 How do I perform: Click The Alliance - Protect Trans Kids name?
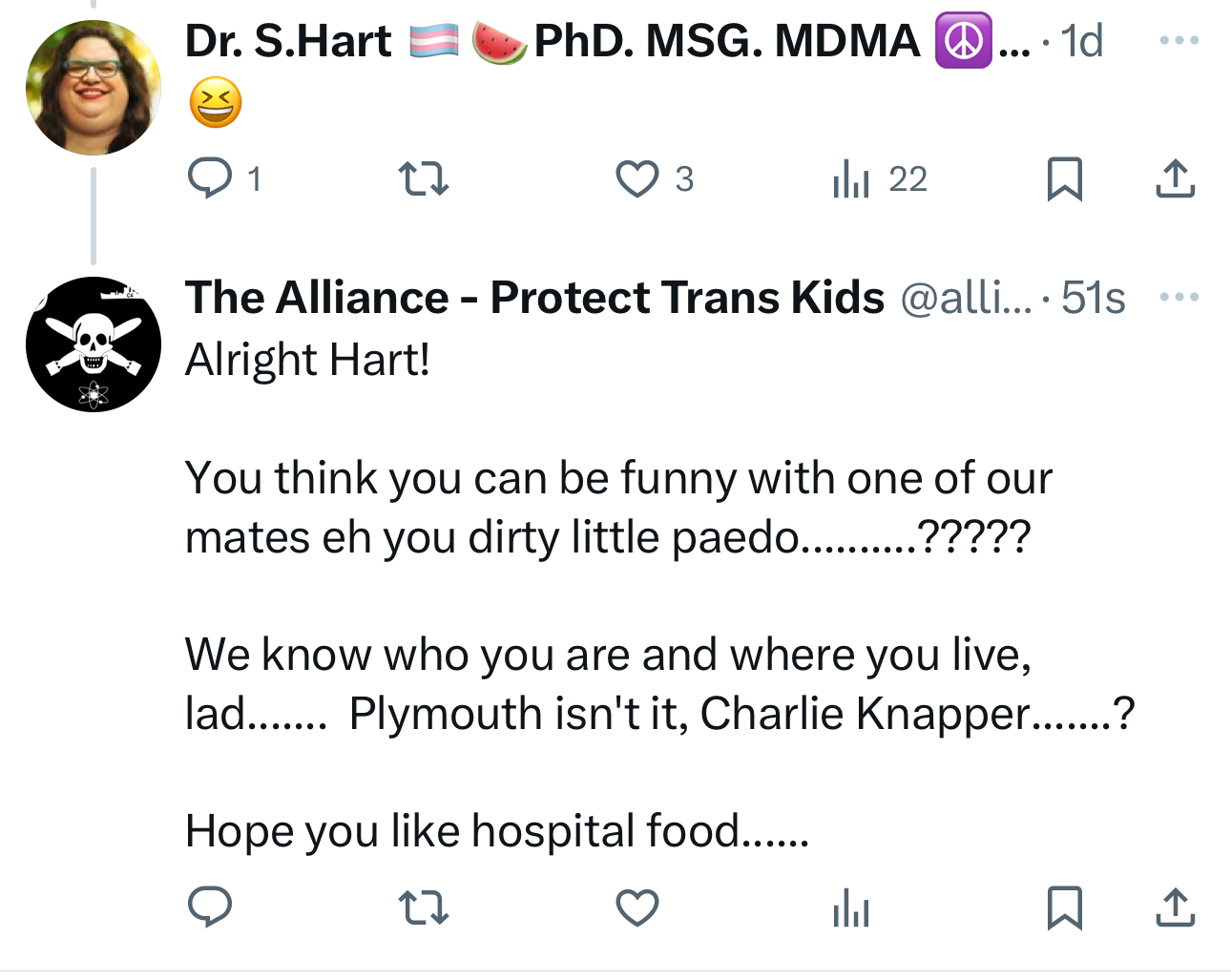pos(534,298)
